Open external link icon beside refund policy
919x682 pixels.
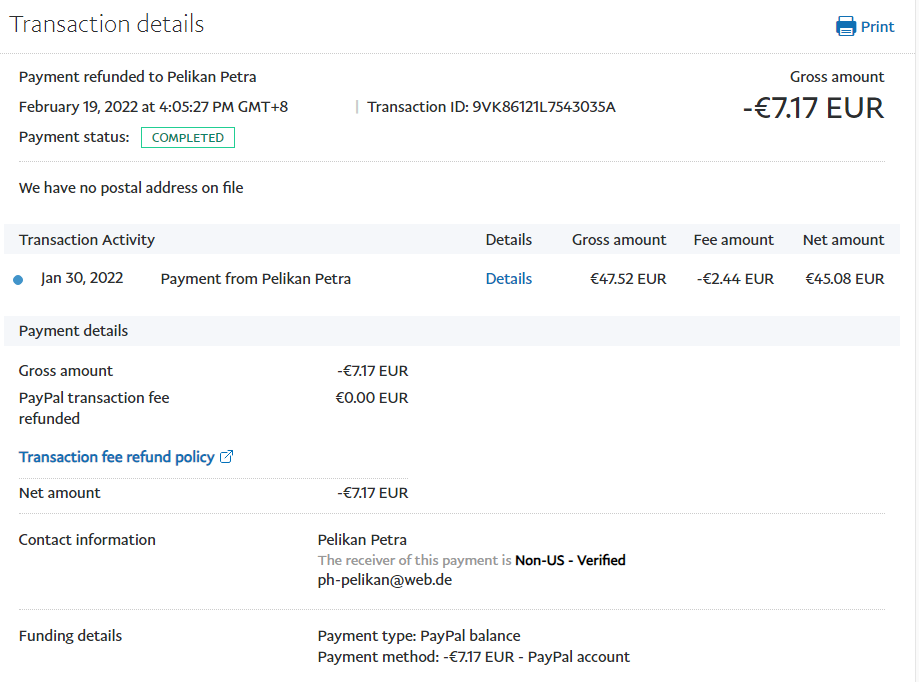pos(227,457)
